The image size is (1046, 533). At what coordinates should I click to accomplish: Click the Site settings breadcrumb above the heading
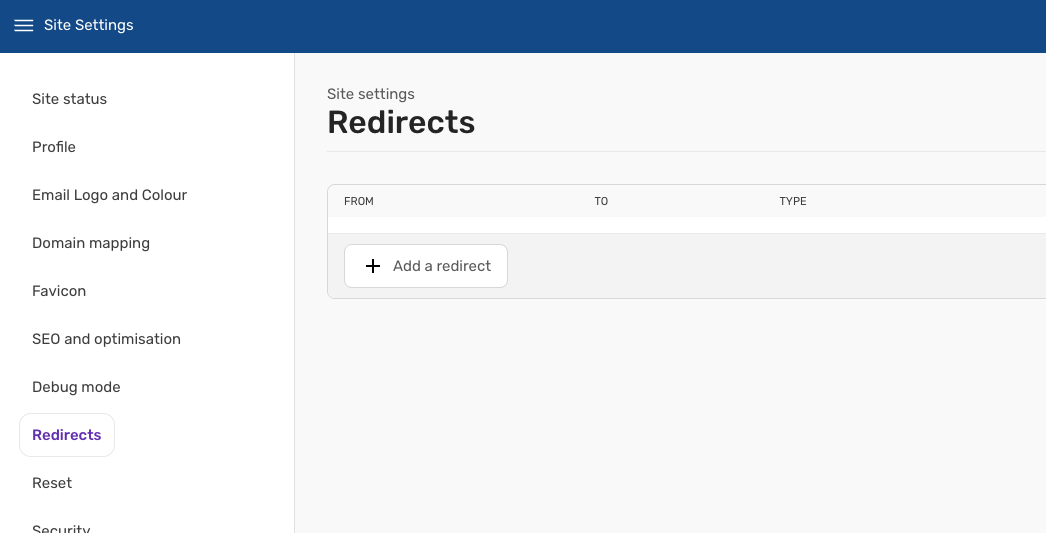click(x=371, y=94)
